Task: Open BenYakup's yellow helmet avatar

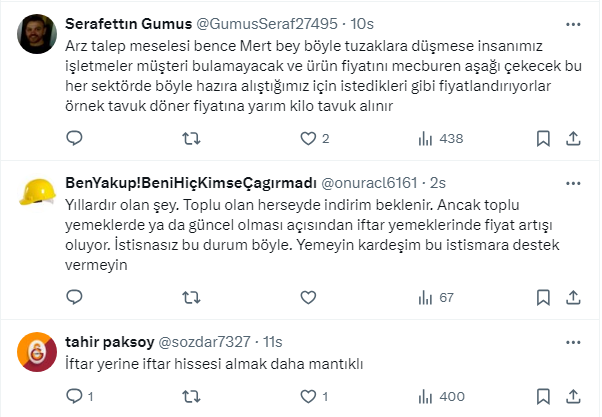Action: coord(38,193)
